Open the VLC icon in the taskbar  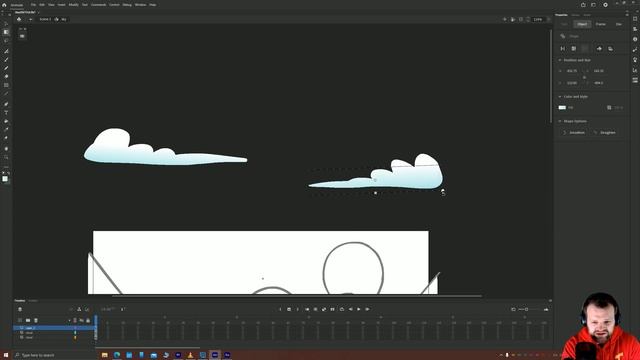pyautogui.click(x=190, y=355)
